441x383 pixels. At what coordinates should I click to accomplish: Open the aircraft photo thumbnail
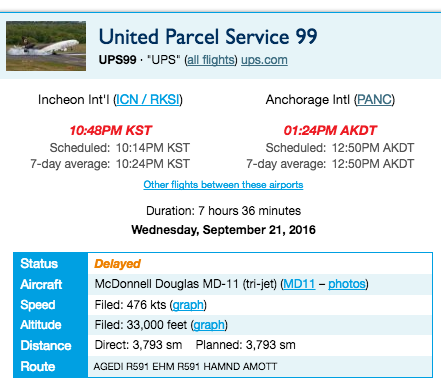(46, 46)
